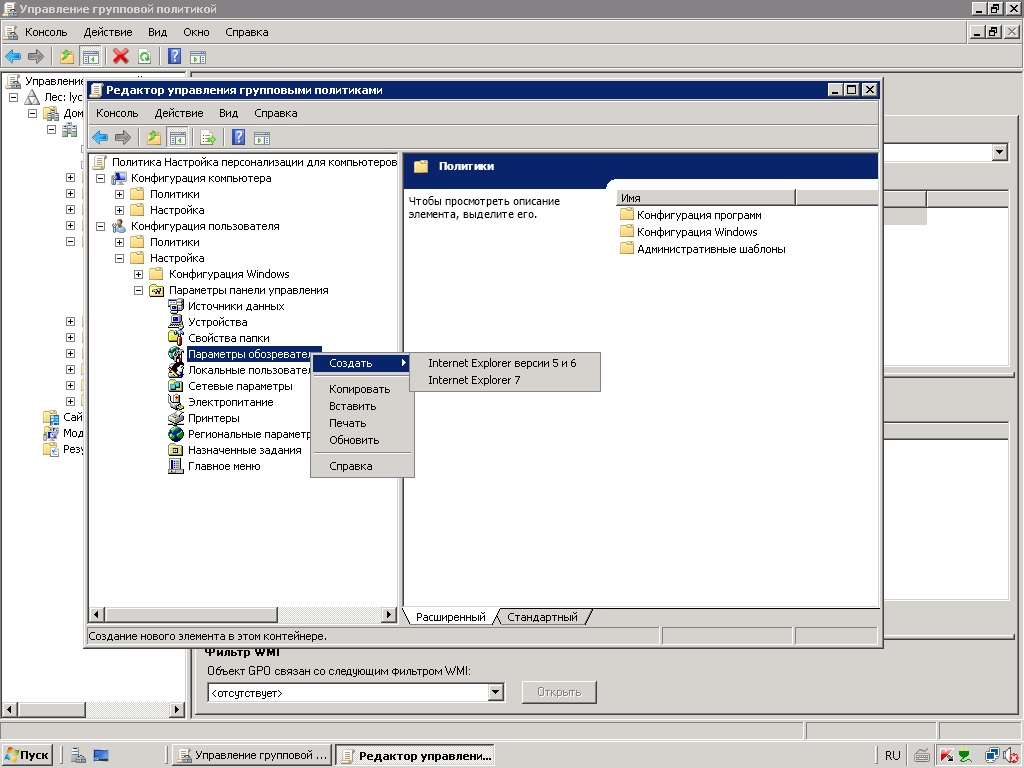Select the Региональные параметры globe icon
Image resolution: width=1024 pixels, height=768 pixels.
pyautogui.click(x=176, y=434)
